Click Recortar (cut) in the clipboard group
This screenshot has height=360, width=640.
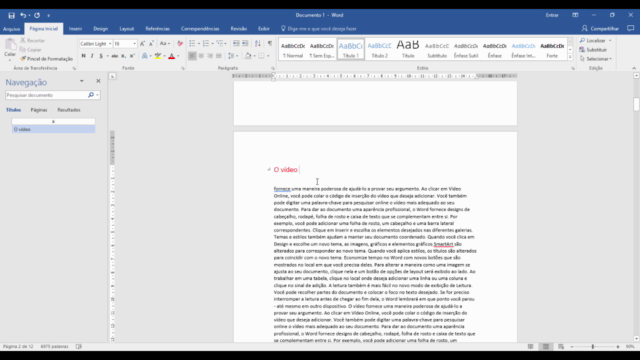pyautogui.click(x=33, y=40)
